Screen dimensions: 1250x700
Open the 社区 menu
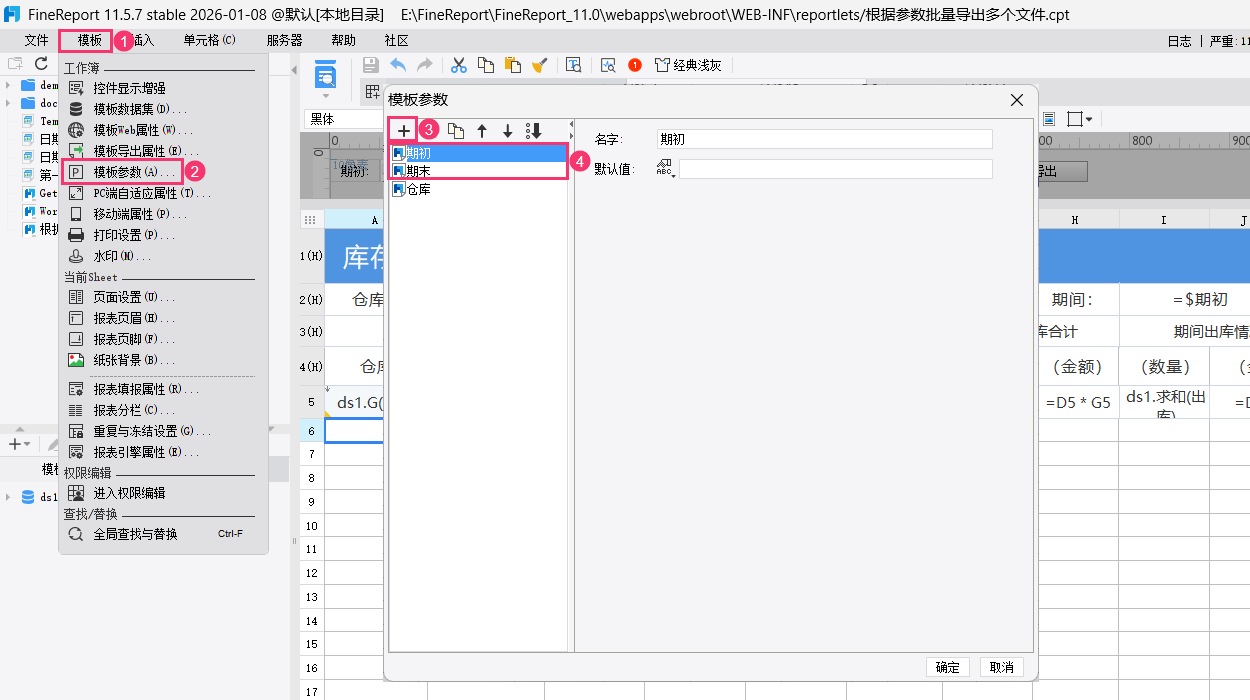pyautogui.click(x=396, y=41)
